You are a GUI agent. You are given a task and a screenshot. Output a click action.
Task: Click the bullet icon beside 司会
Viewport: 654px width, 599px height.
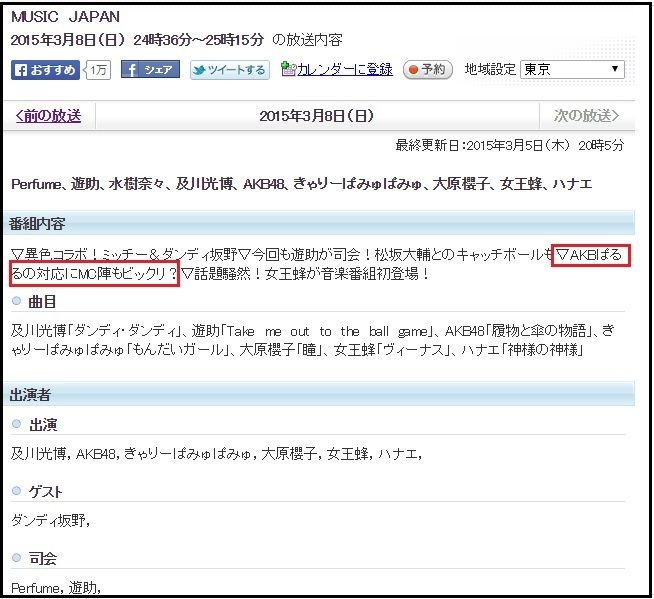pos(16,557)
